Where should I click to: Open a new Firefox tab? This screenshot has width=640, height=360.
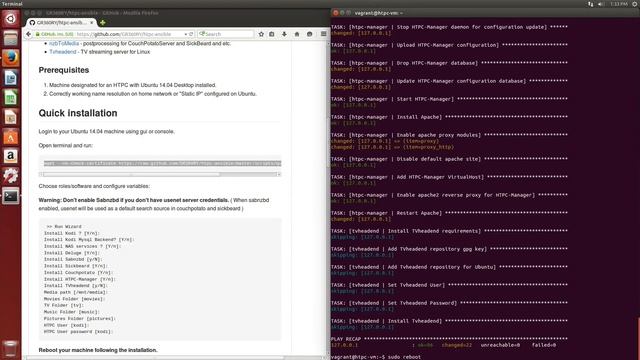pyautogui.click(x=103, y=22)
